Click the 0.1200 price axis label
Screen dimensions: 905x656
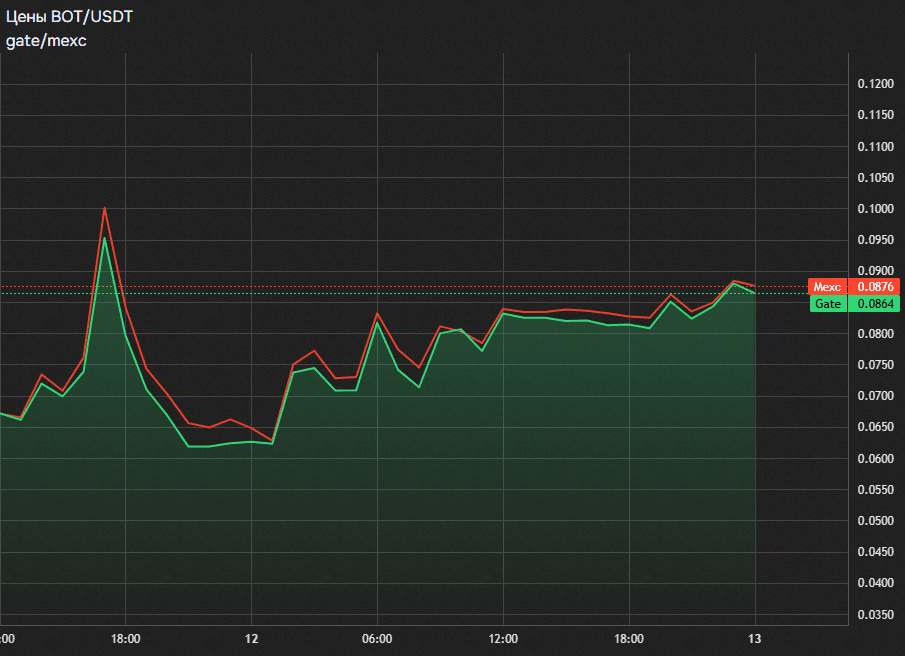pos(875,84)
